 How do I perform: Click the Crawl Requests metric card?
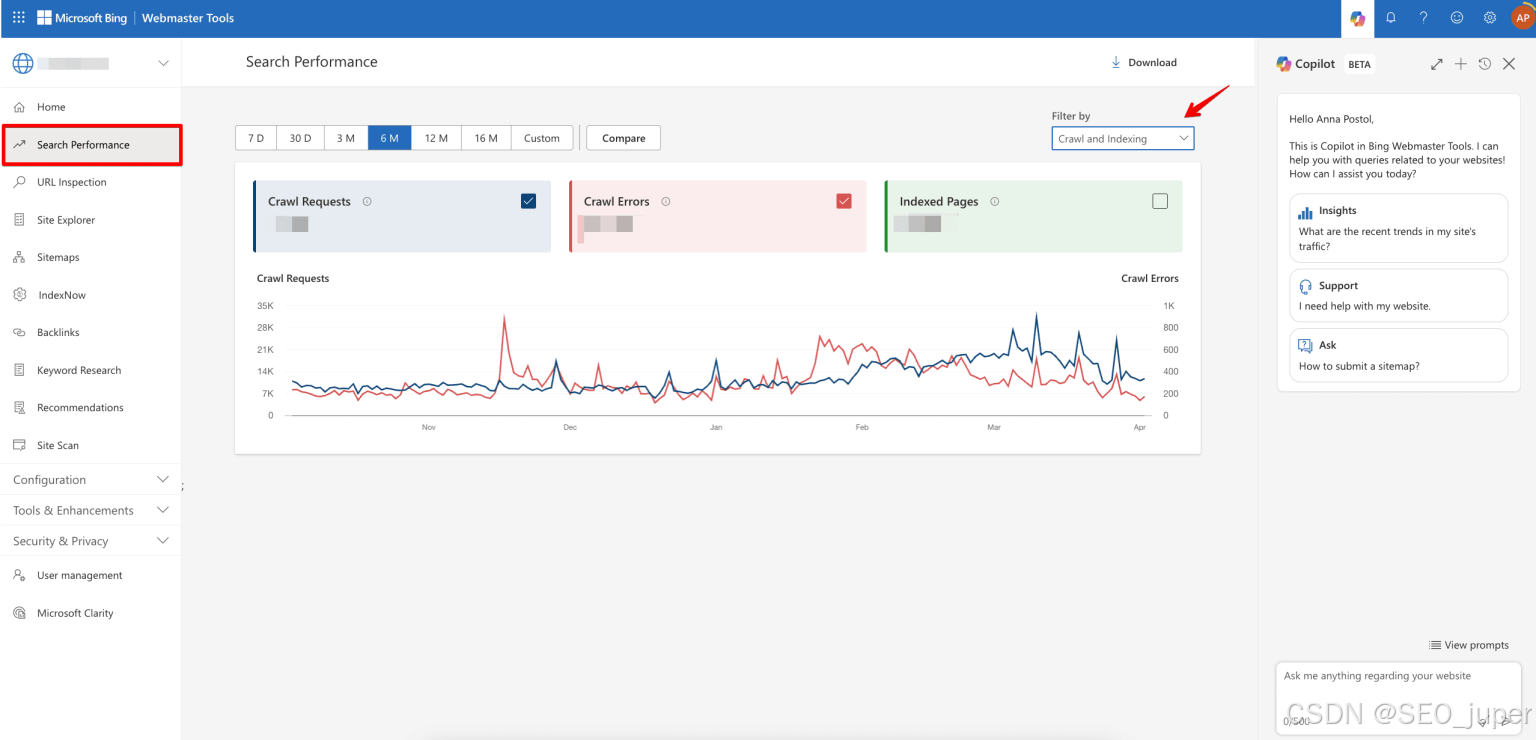tap(402, 216)
